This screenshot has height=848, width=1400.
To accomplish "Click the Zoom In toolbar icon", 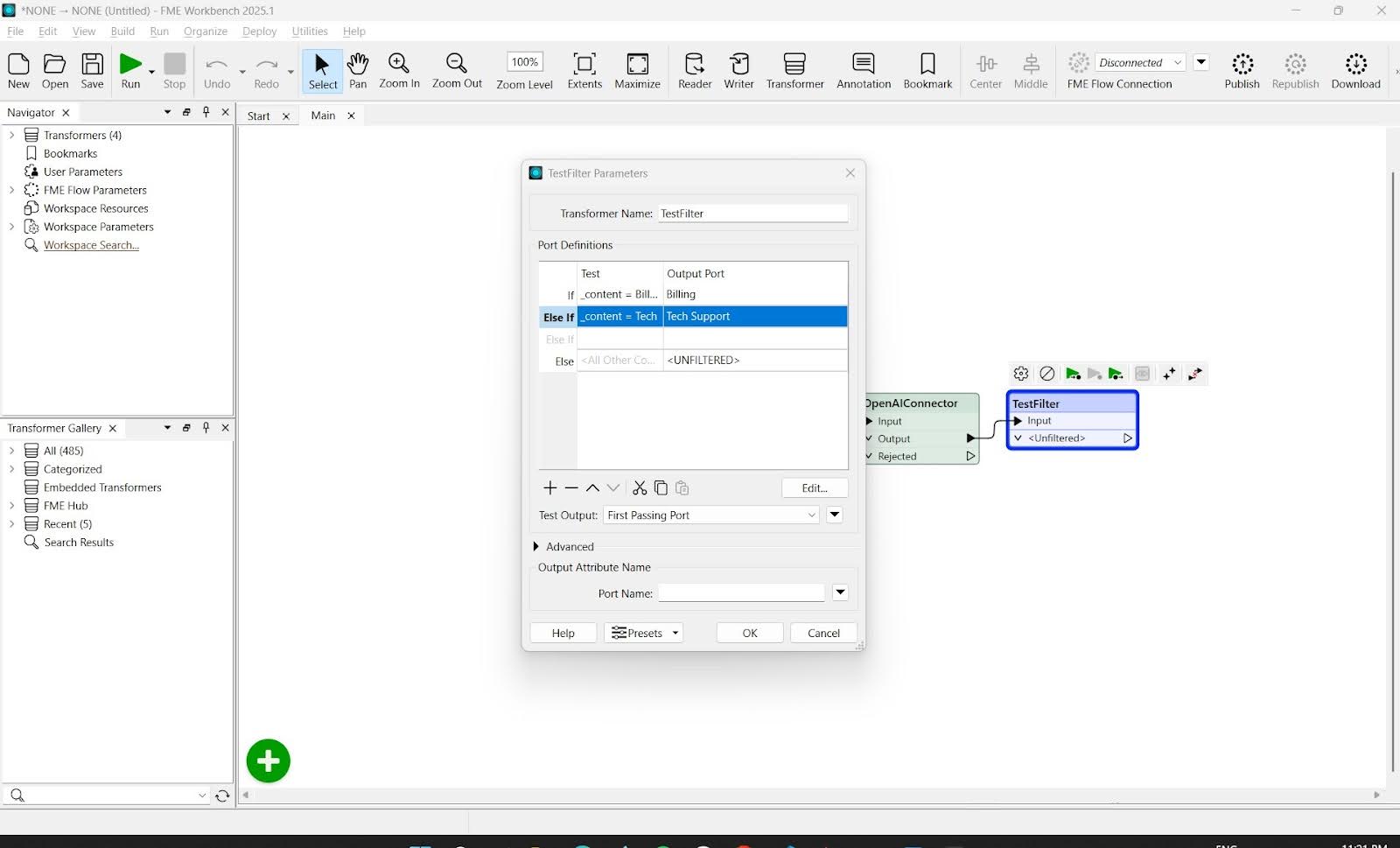I will (399, 70).
